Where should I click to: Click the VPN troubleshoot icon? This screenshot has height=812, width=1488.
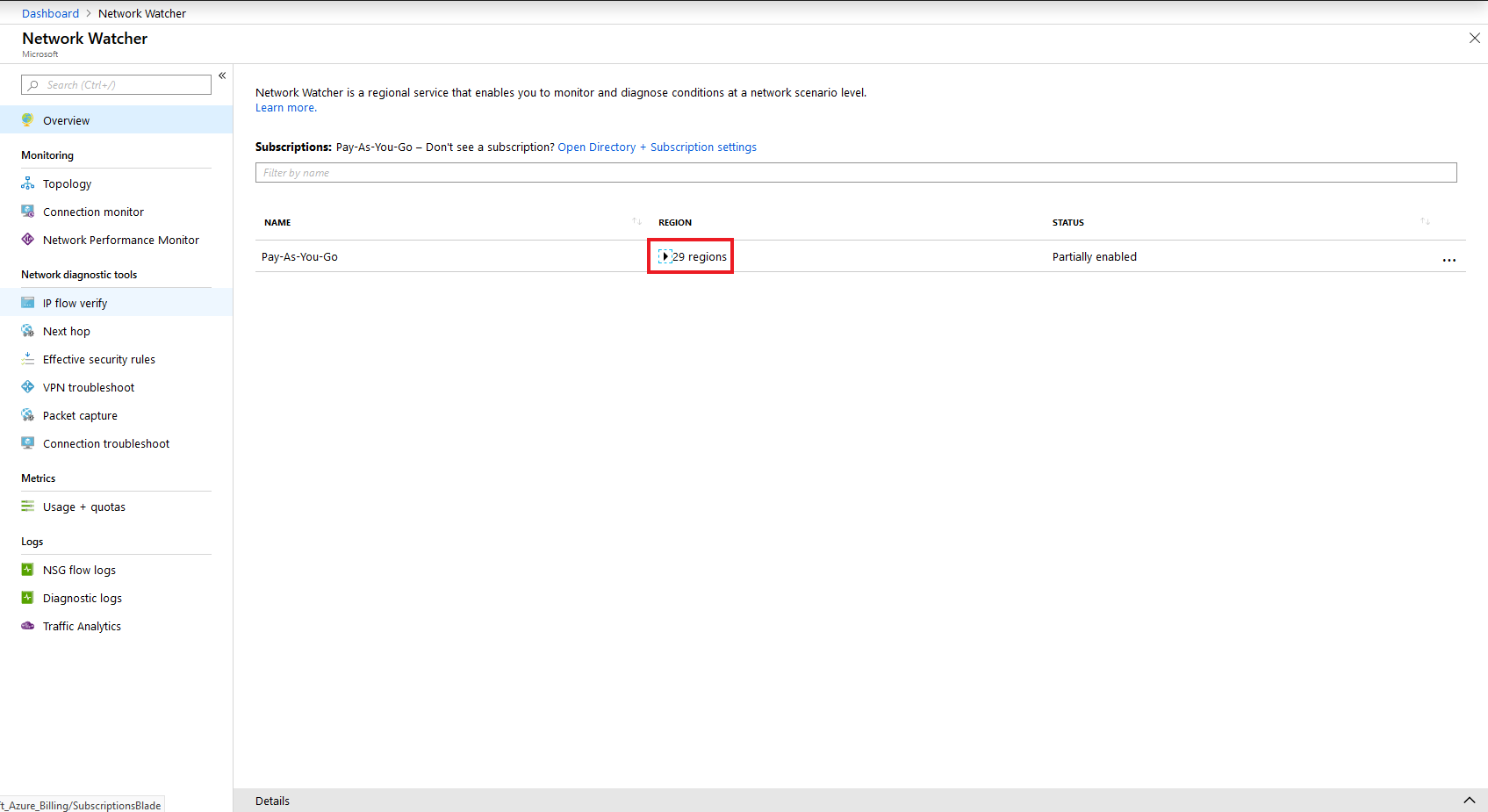(28, 387)
